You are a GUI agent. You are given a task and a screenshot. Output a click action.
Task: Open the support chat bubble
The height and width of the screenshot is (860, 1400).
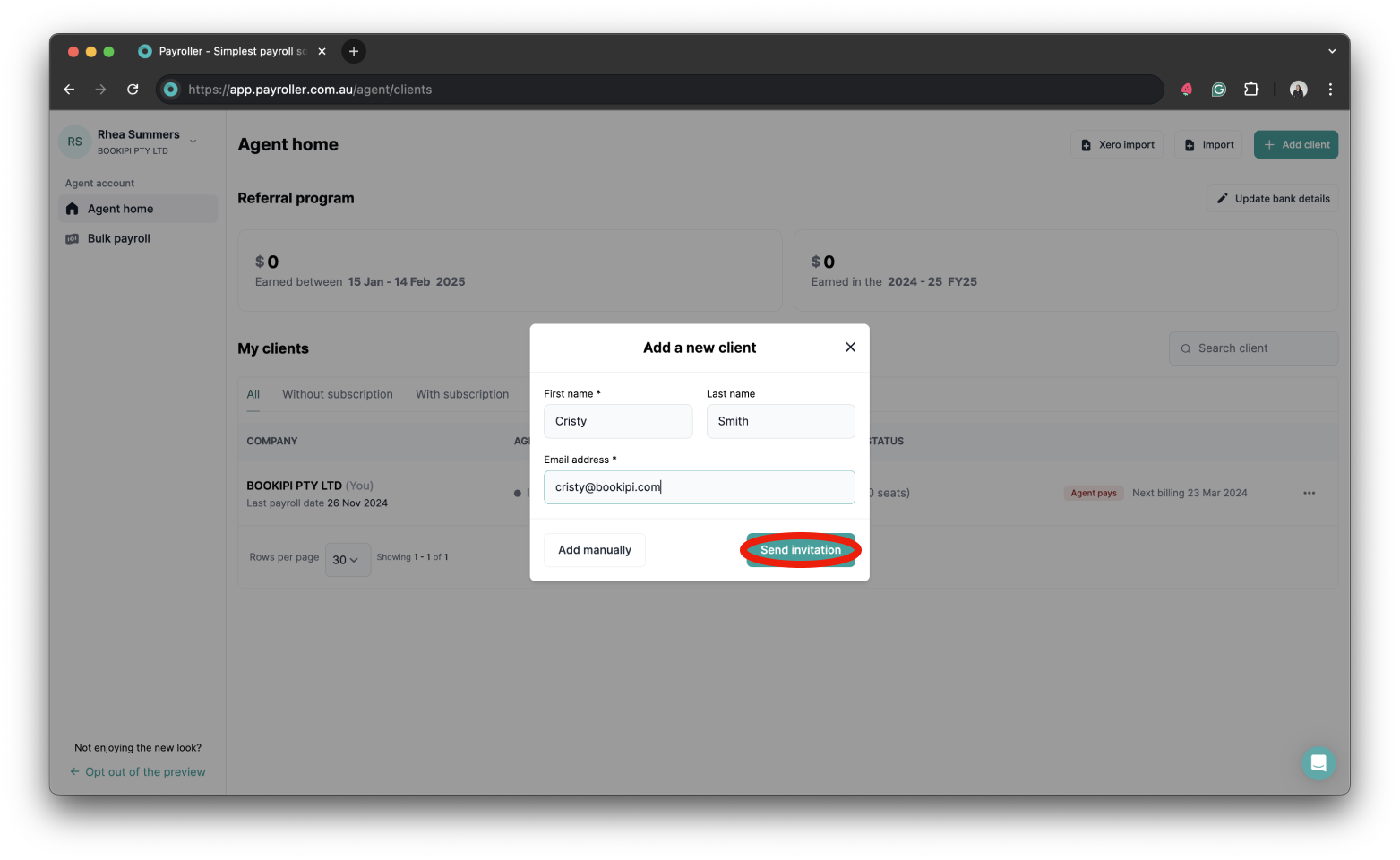tap(1318, 762)
